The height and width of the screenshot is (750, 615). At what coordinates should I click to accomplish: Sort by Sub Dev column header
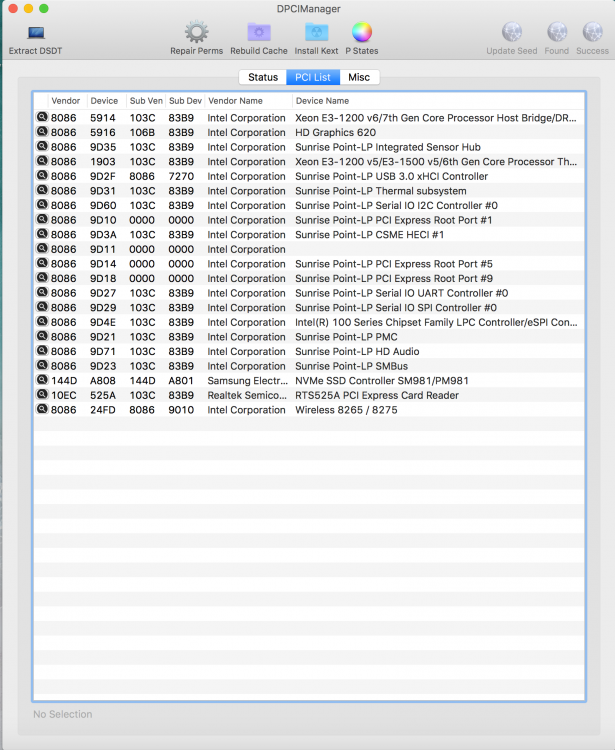coord(185,101)
